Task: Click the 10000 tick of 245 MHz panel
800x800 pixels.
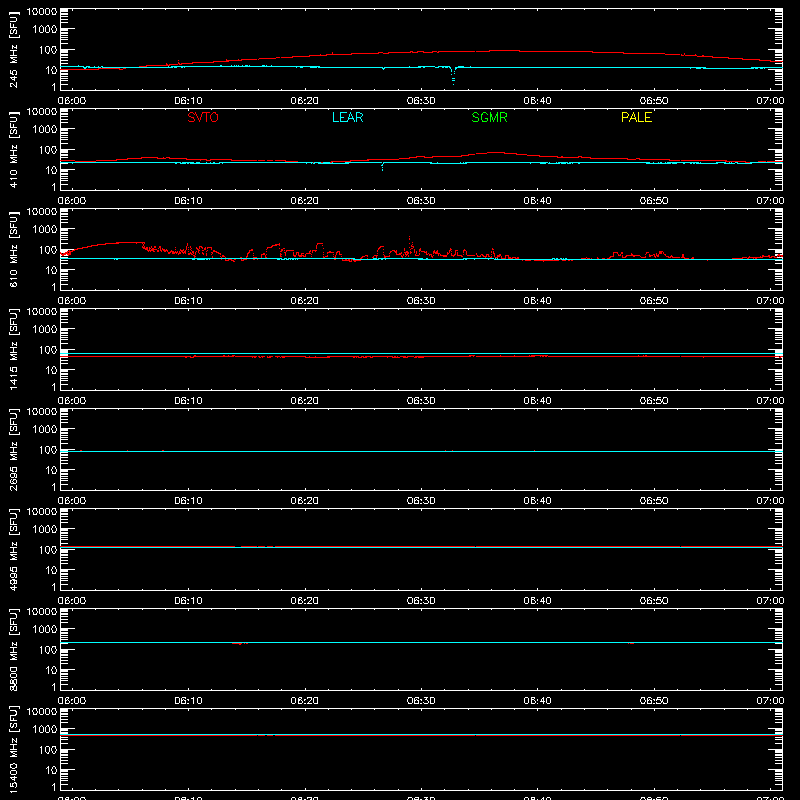Action: click(42, 12)
